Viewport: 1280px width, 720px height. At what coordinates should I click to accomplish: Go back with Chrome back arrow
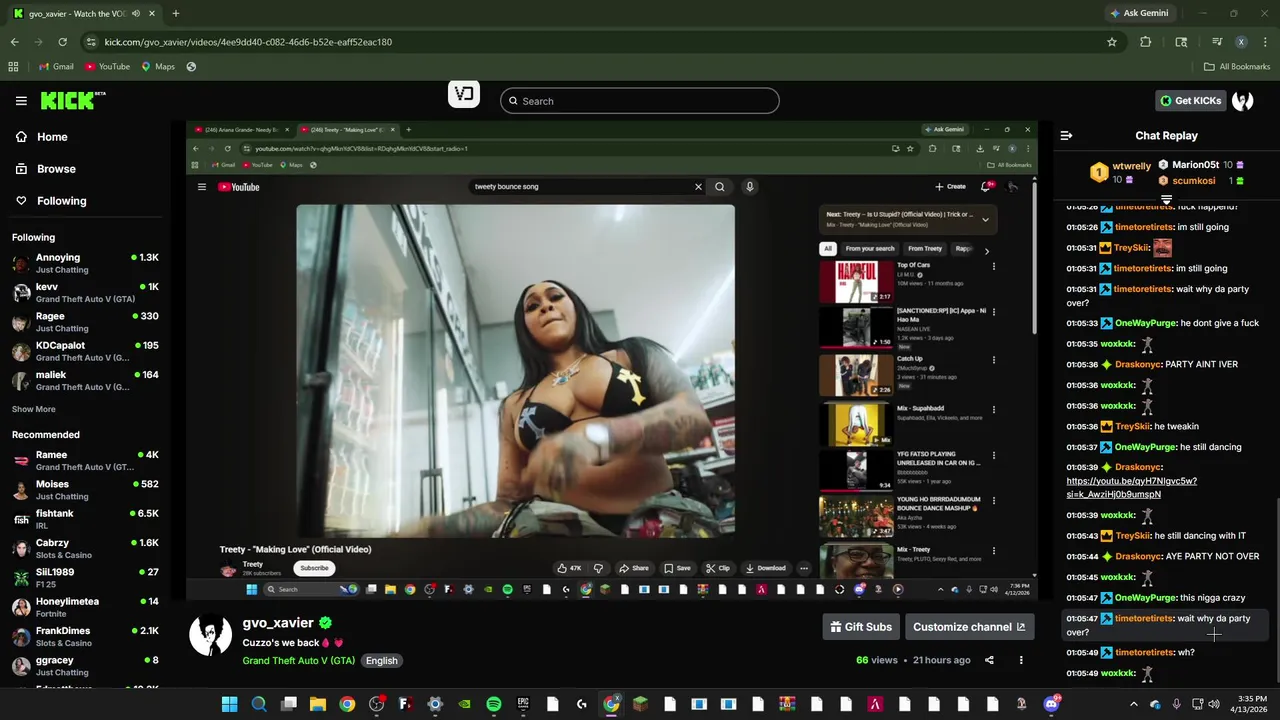[14, 42]
